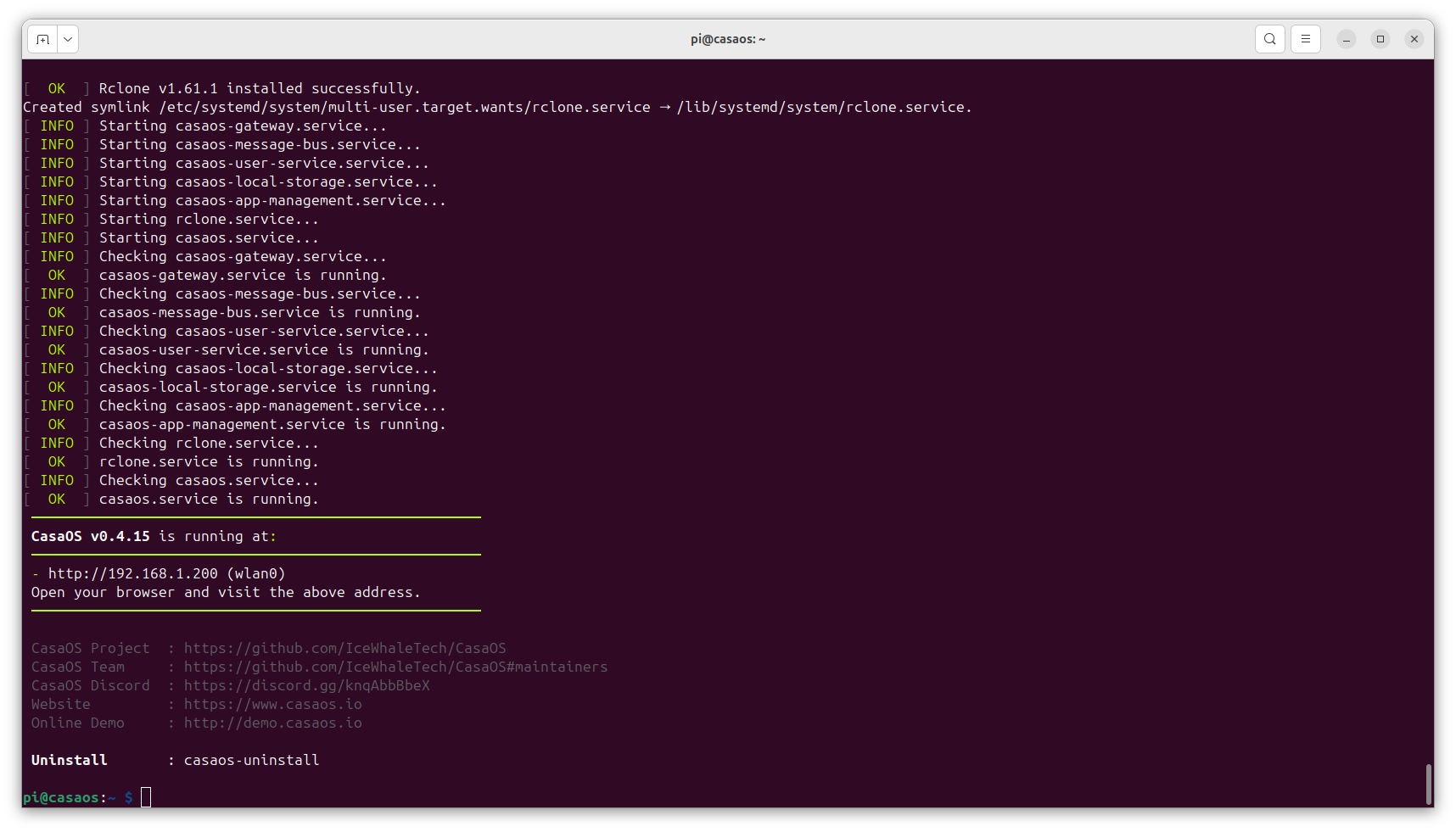Viewport: 1456px width, 832px height.
Task: Open the CasaOS Project GitHub link
Action: coord(344,649)
